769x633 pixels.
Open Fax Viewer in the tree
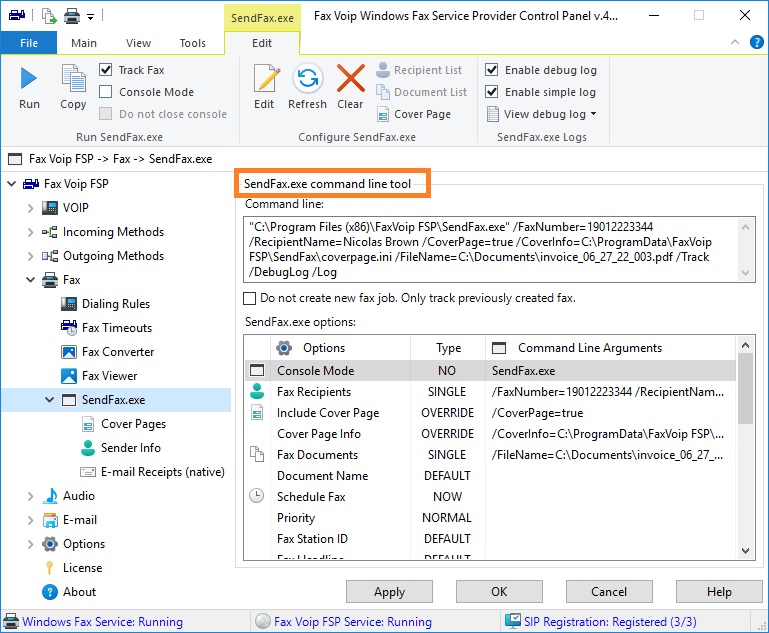click(x=109, y=376)
